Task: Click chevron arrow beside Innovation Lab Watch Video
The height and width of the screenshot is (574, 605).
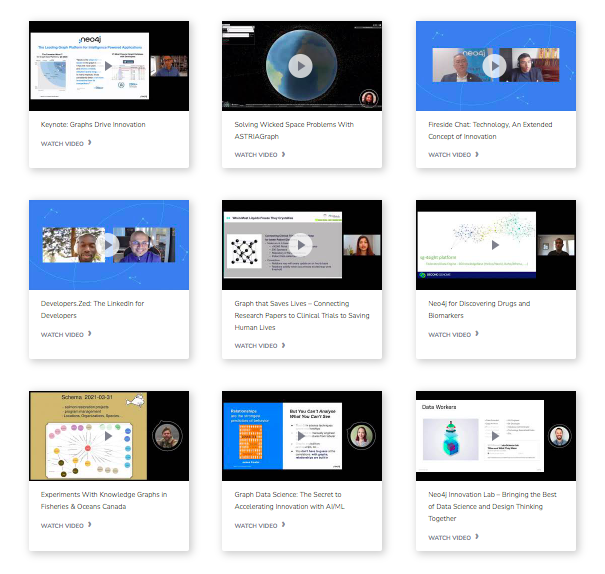Action: tap(477, 537)
